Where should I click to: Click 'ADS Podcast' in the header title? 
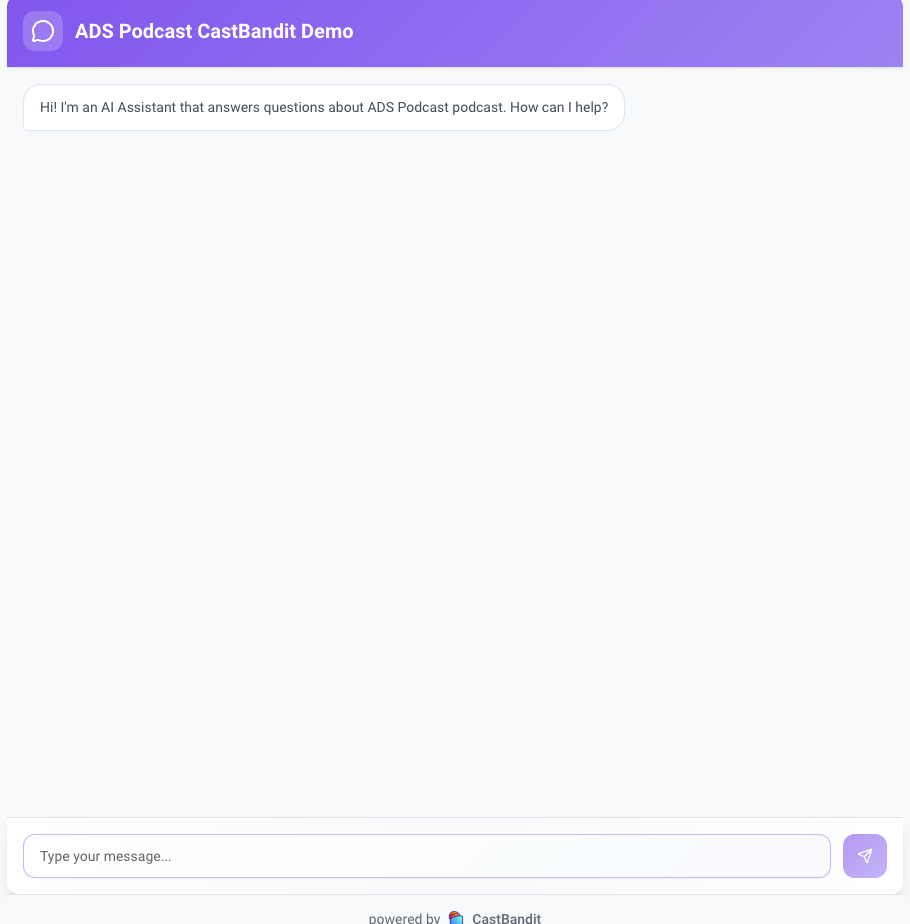[133, 31]
